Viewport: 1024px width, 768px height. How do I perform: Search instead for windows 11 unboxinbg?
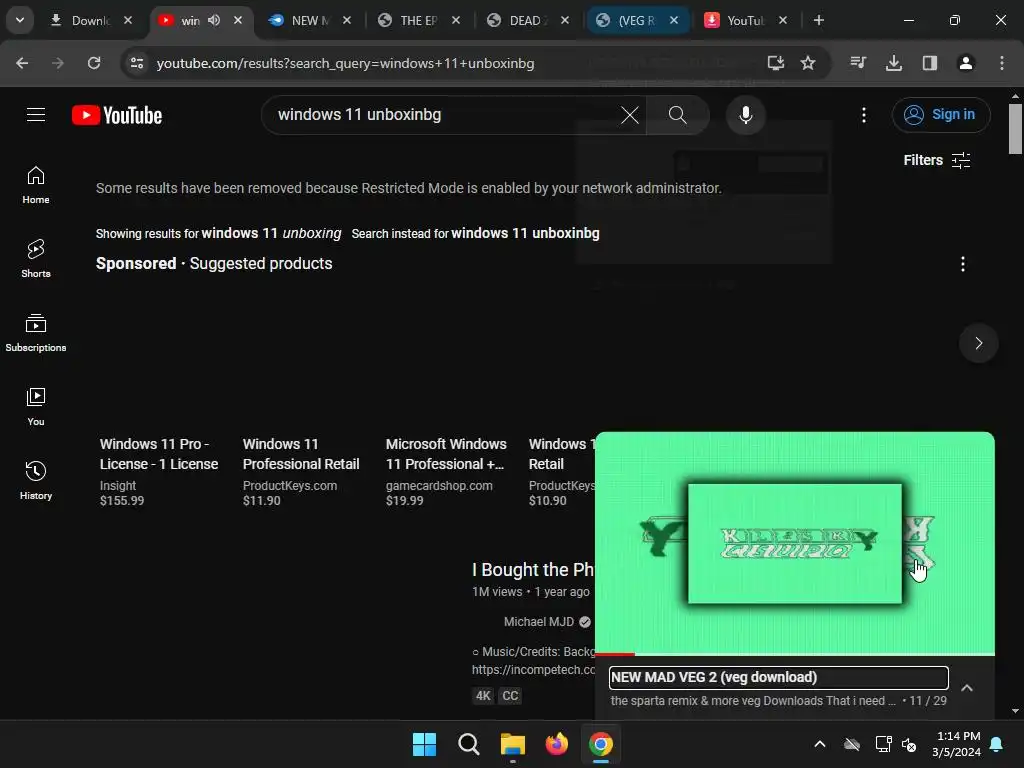click(525, 233)
